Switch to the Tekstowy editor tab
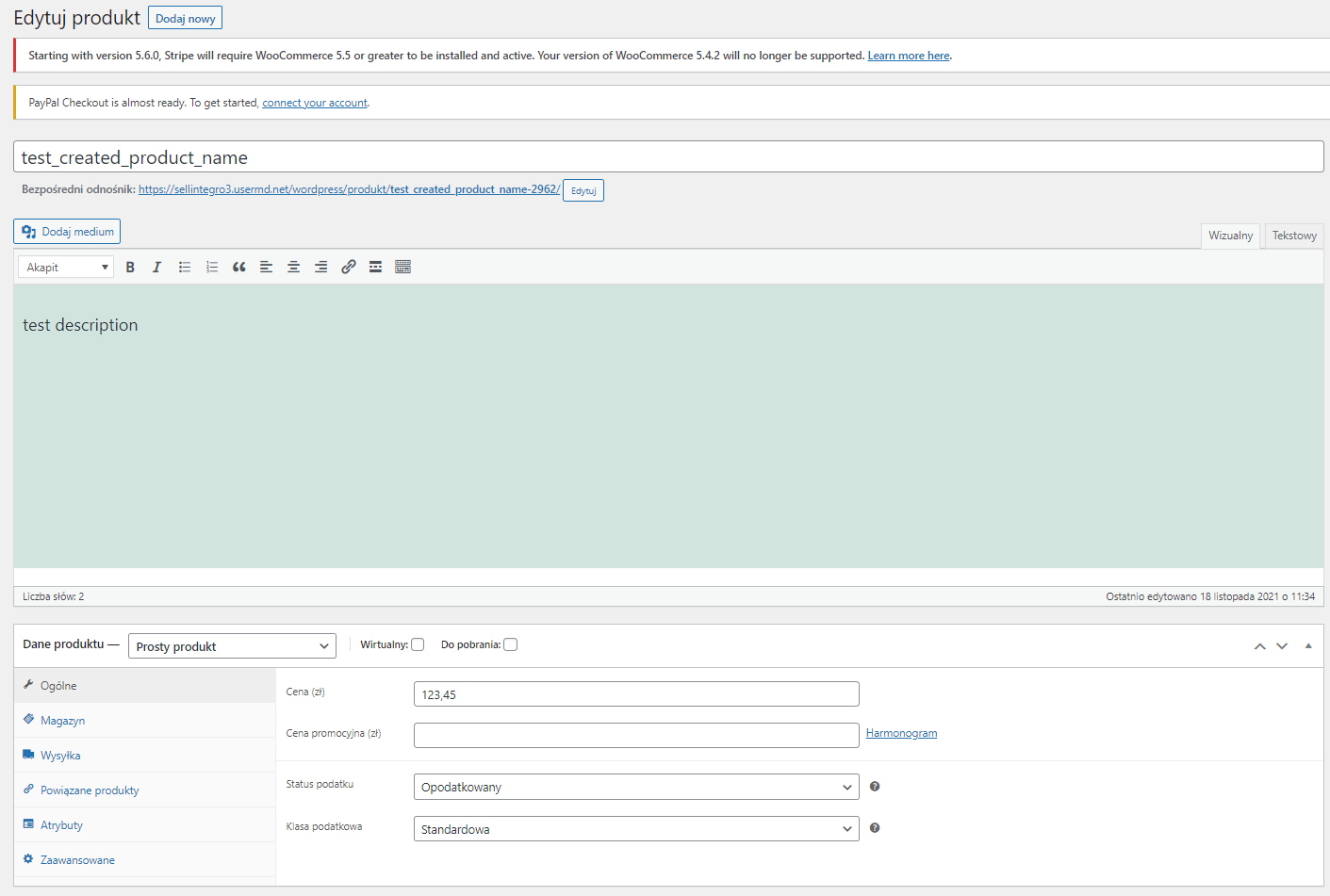This screenshot has height=896, width=1330. pyautogui.click(x=1294, y=236)
